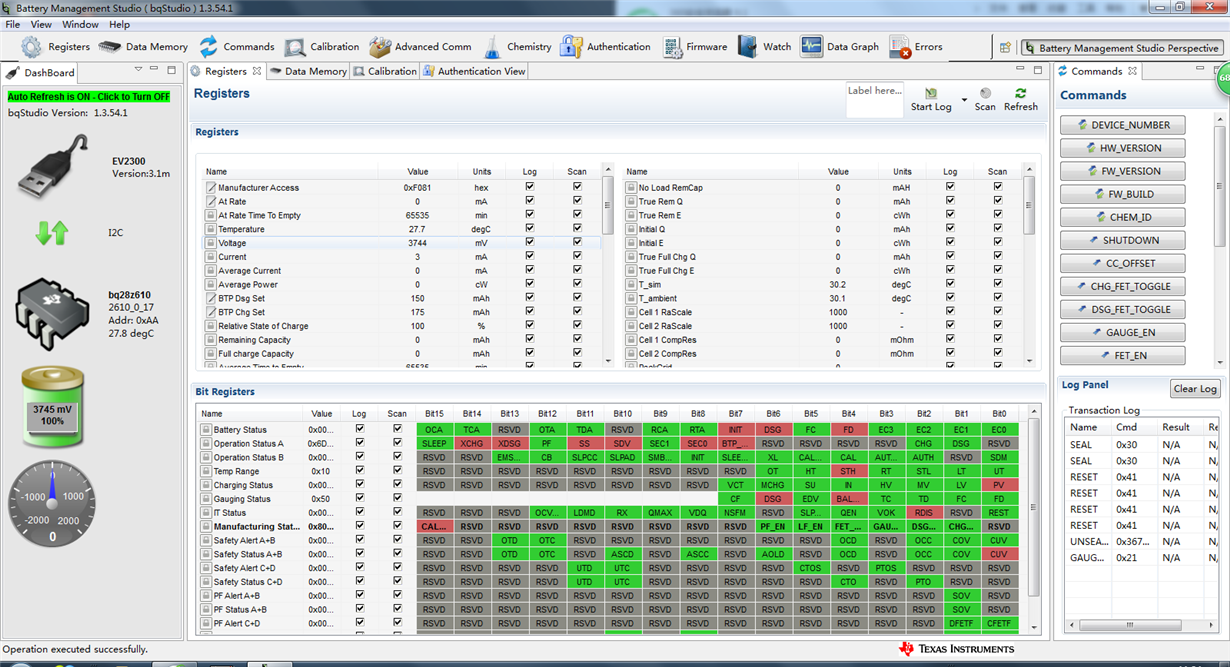Click the green SLEEP bit cell
The width and height of the screenshot is (1230, 667).
tap(434, 443)
